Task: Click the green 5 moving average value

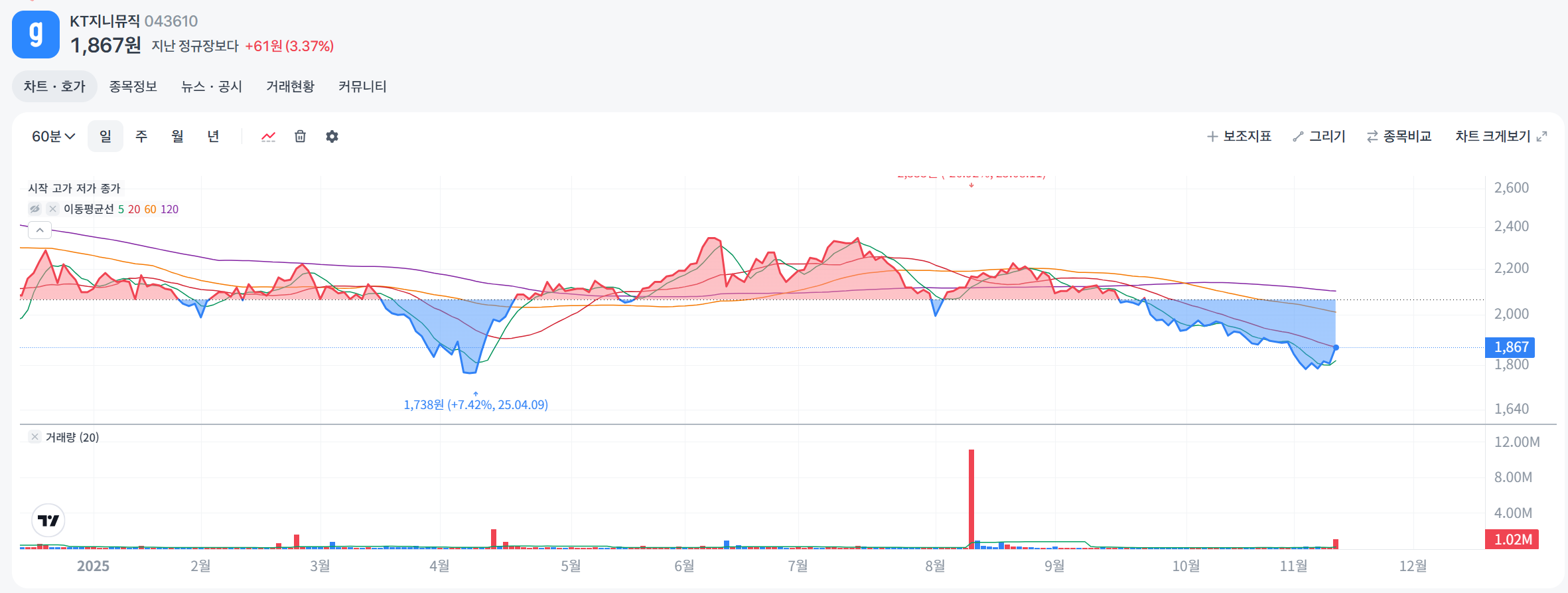Action: tap(121, 209)
